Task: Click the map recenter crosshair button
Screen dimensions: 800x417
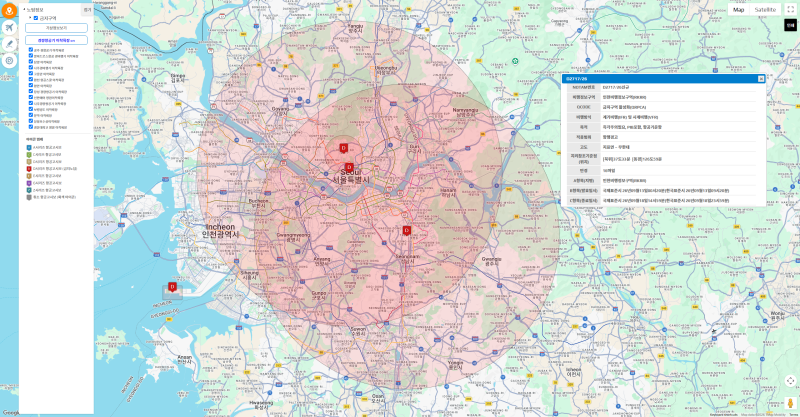Action: pyautogui.click(x=790, y=381)
